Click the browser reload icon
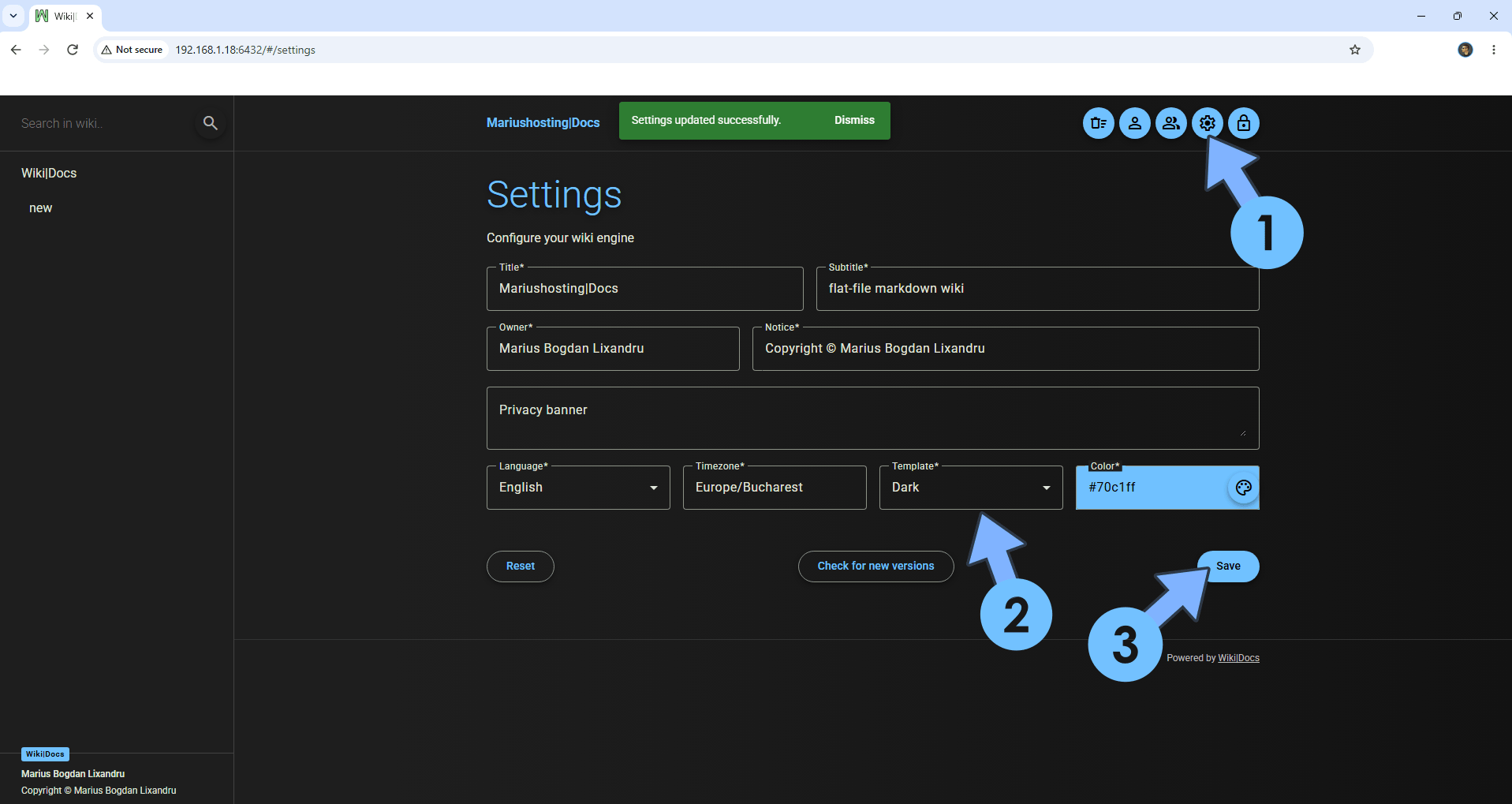The height and width of the screenshot is (804, 1512). click(73, 50)
